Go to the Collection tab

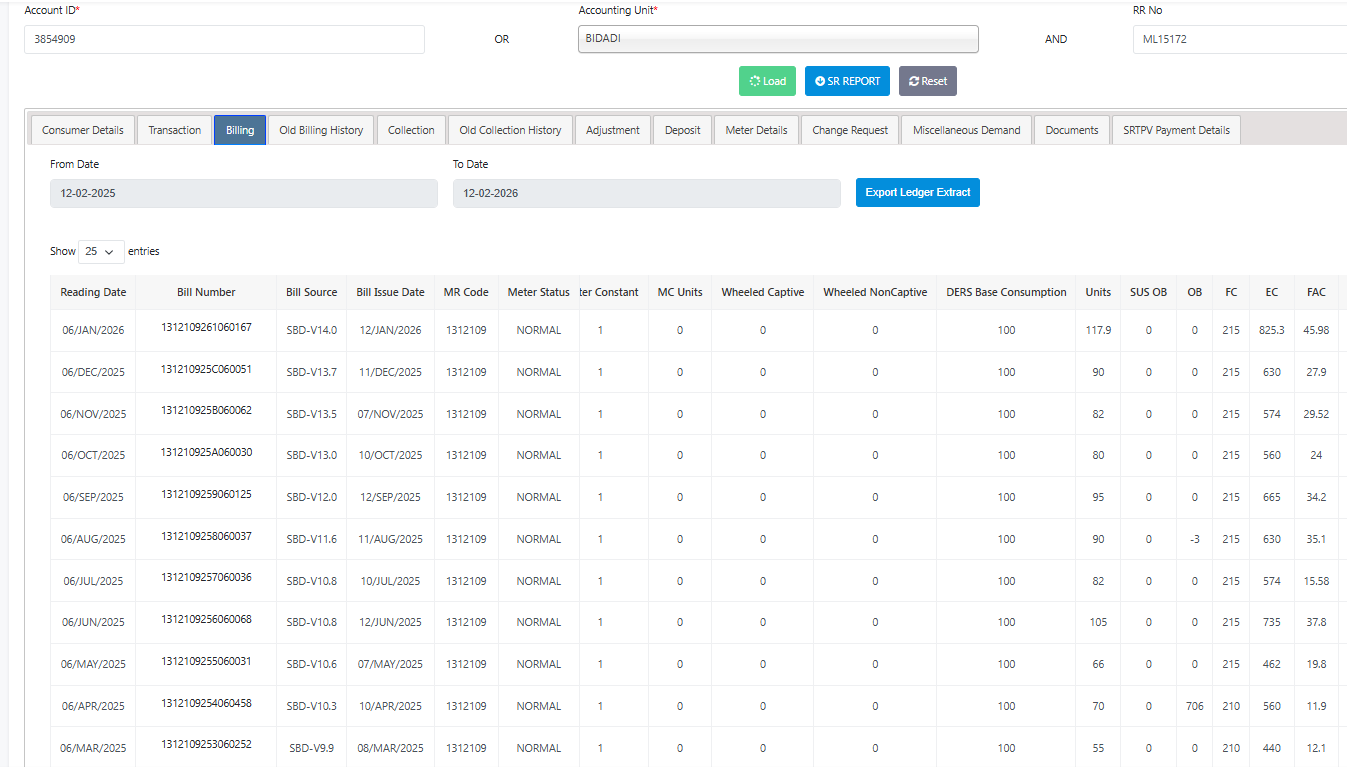[x=411, y=130]
